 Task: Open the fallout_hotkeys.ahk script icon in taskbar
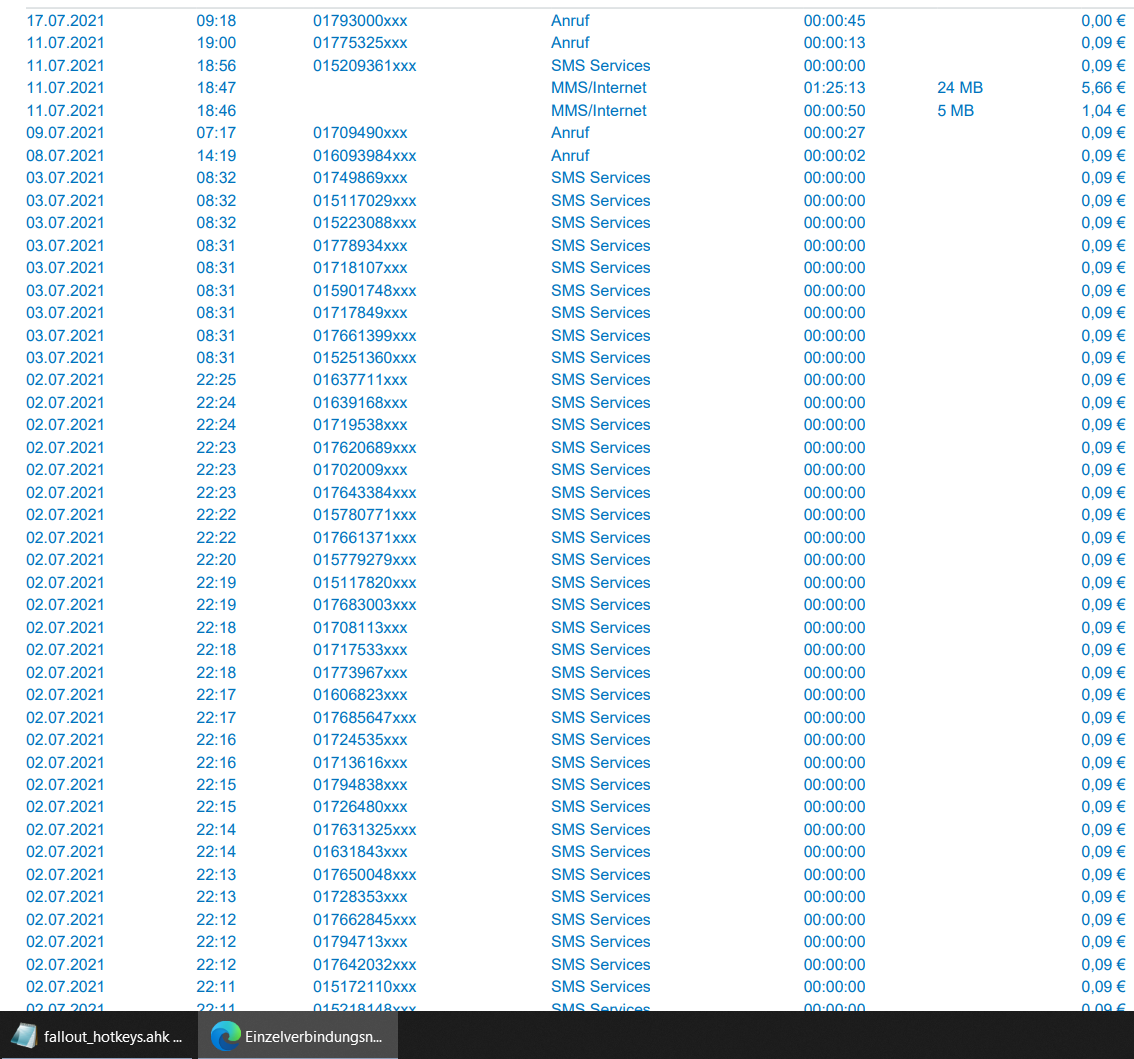[x=24, y=1036]
